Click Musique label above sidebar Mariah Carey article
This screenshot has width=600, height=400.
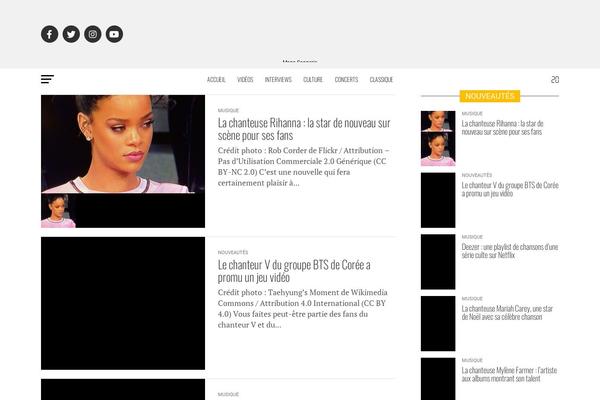point(472,298)
